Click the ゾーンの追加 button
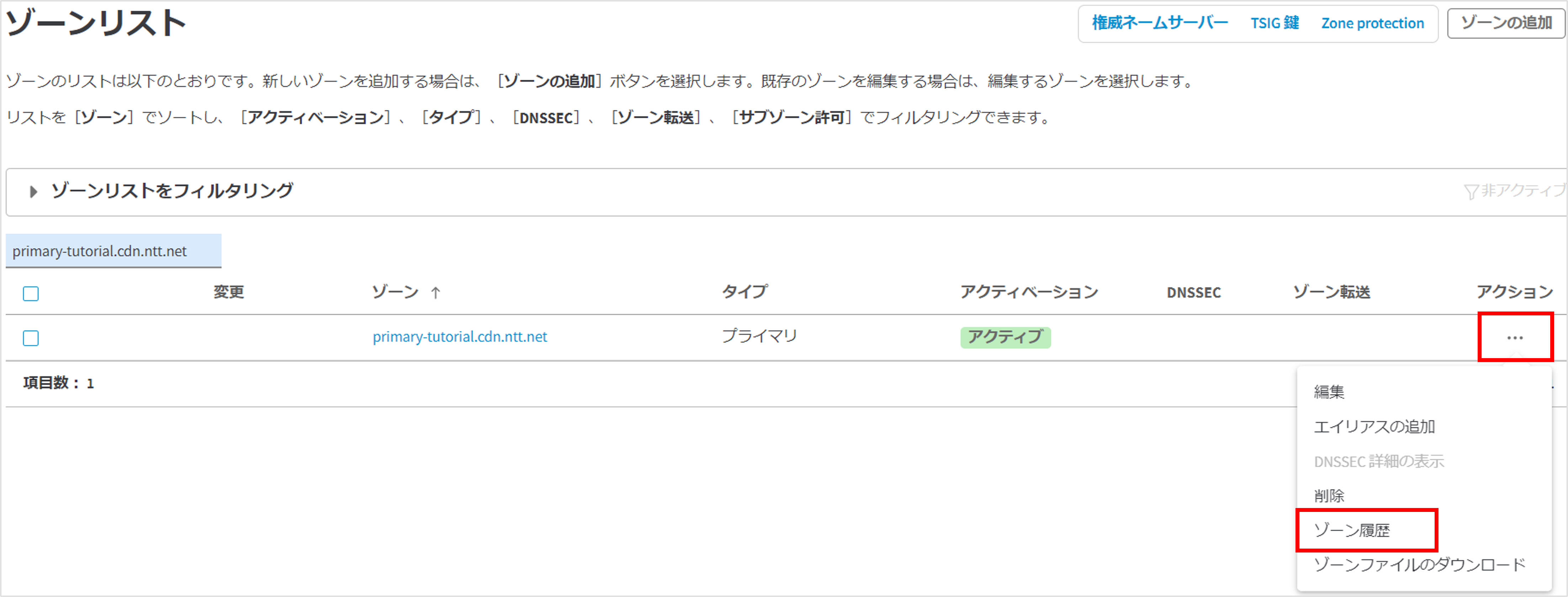Image resolution: width=1568 pixels, height=597 pixels. coord(1506,23)
